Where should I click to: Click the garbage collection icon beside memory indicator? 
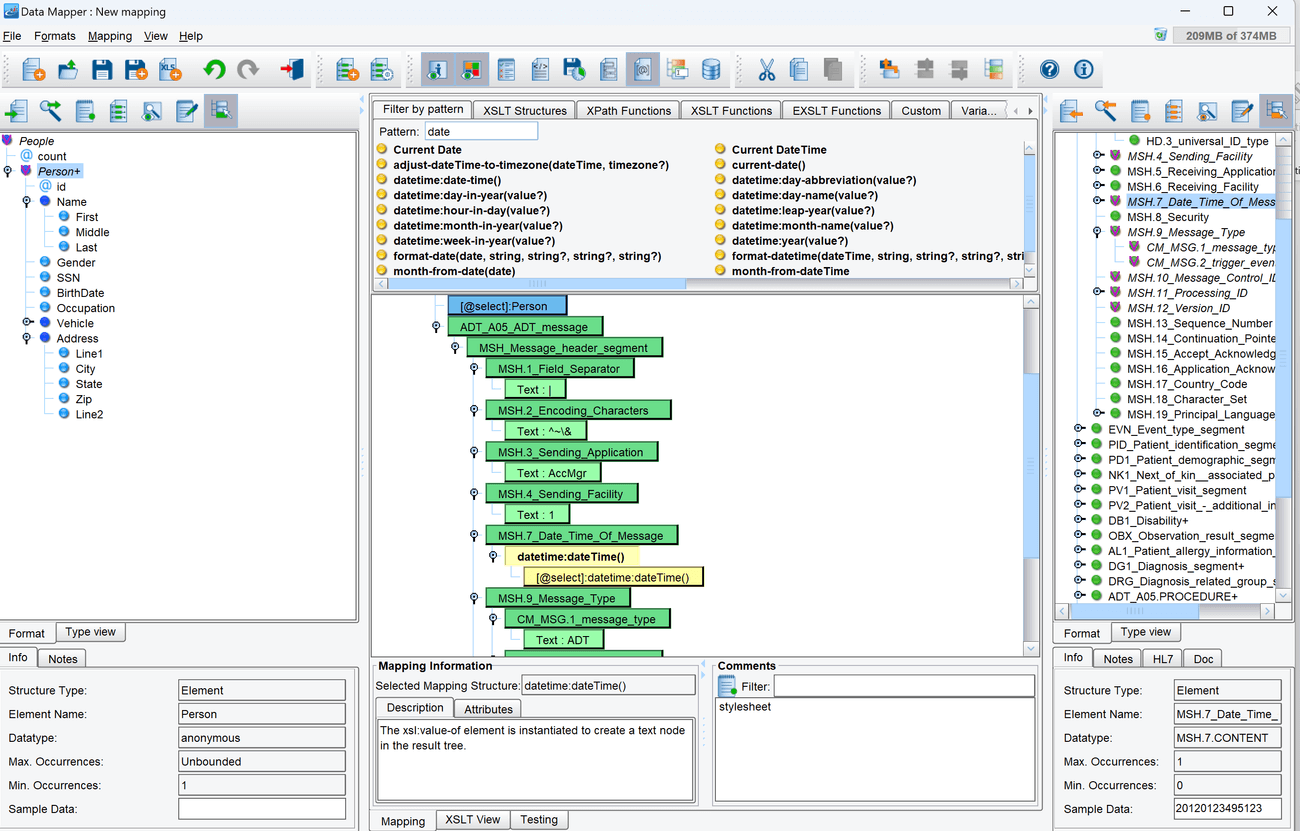(1160, 35)
